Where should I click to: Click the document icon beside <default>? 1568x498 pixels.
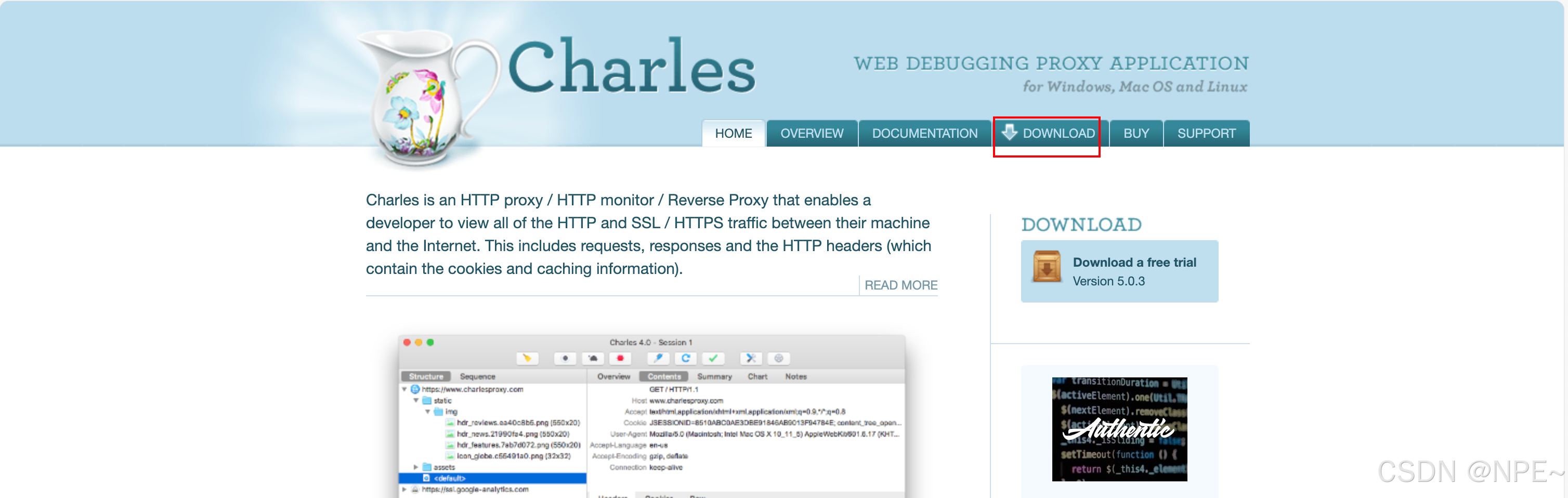point(426,479)
